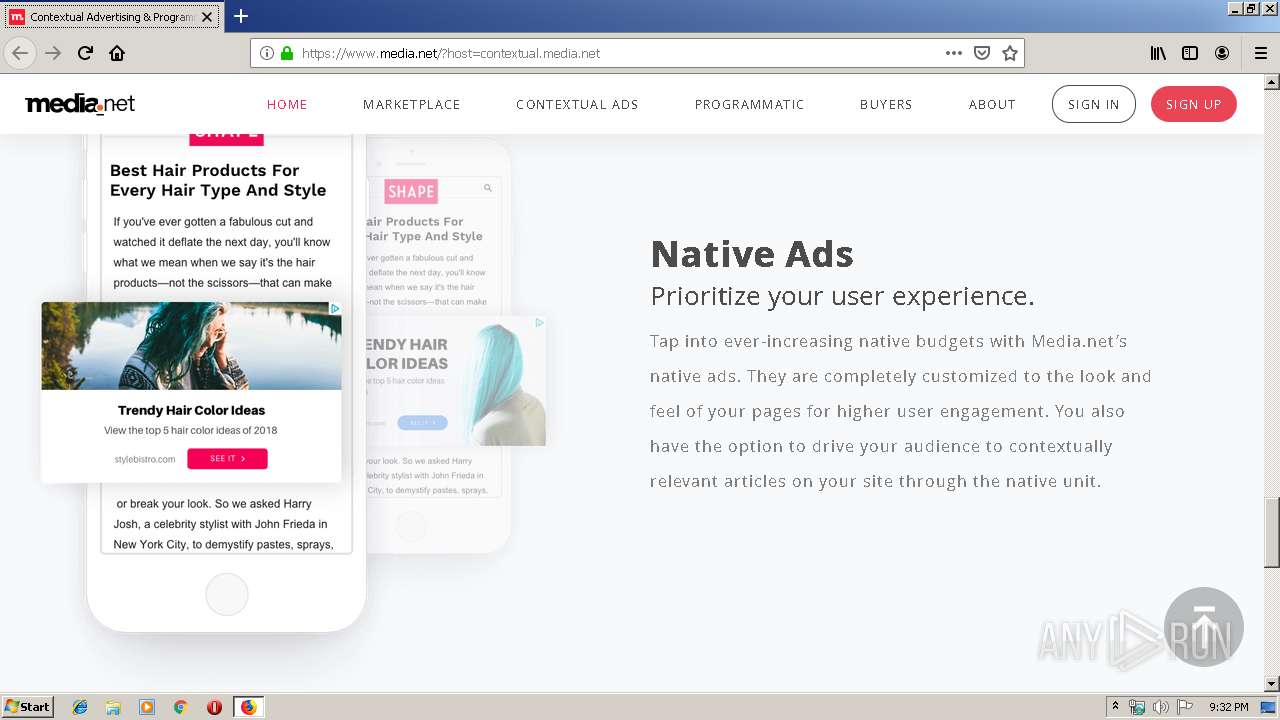Show site information icon in address bar

click(266, 53)
